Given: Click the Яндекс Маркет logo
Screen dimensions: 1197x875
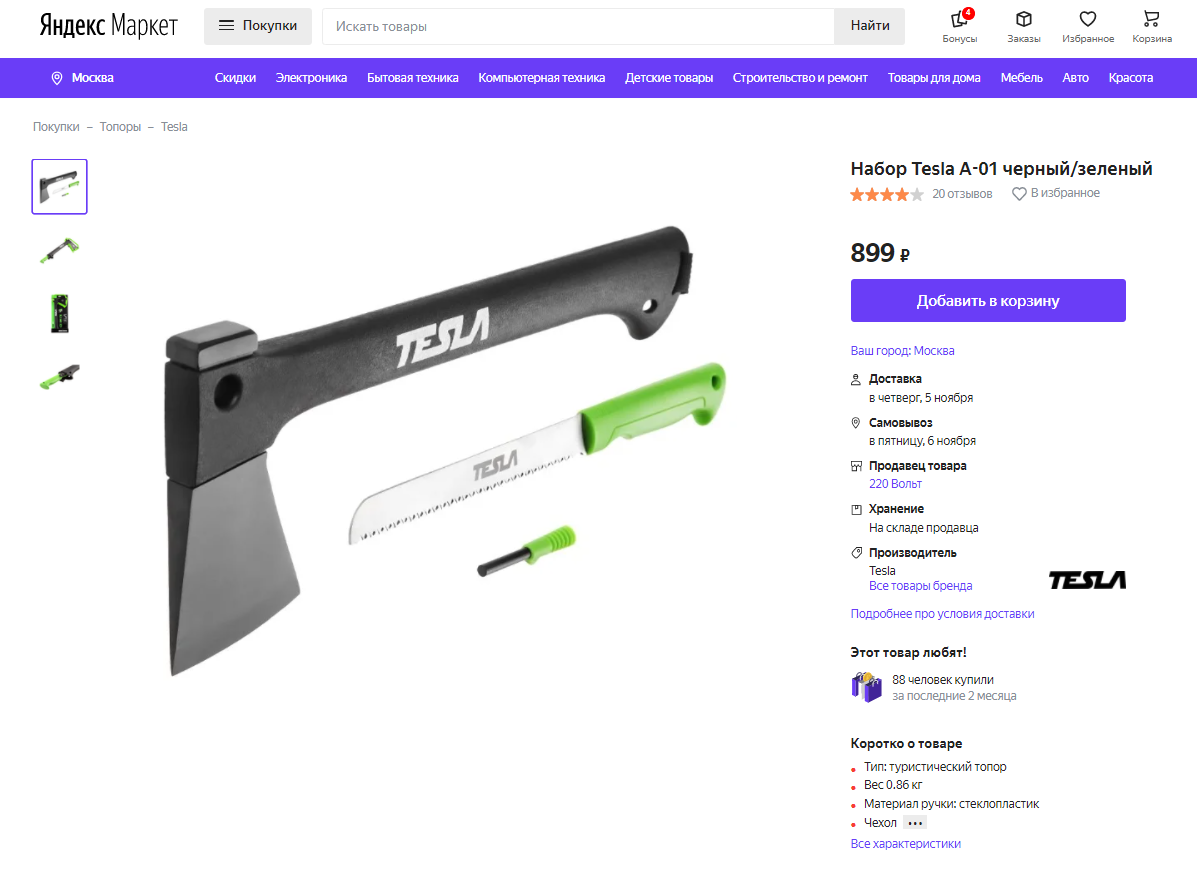Looking at the screenshot, I should coord(108,26).
